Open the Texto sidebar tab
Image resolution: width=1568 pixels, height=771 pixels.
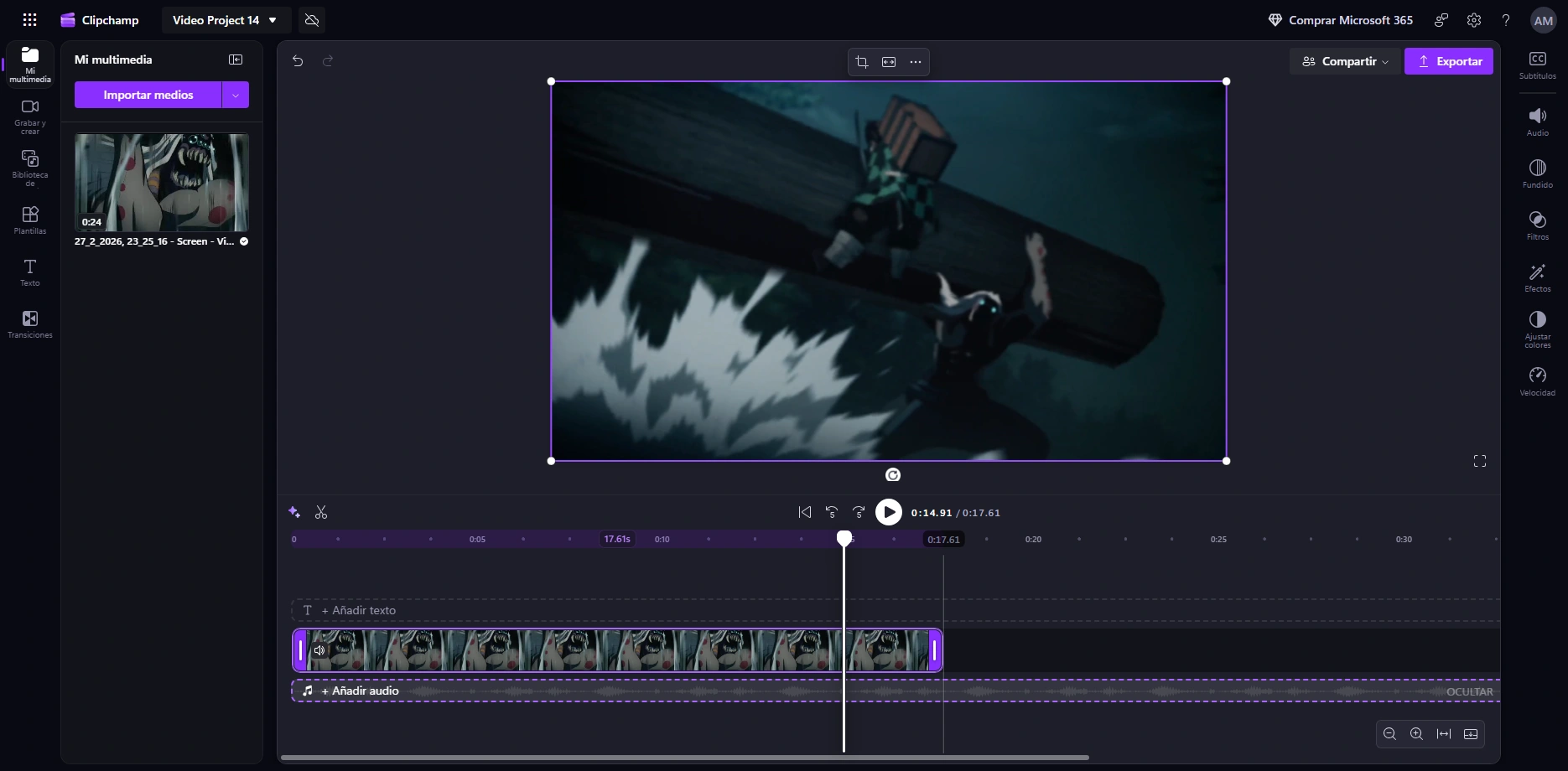coord(30,272)
